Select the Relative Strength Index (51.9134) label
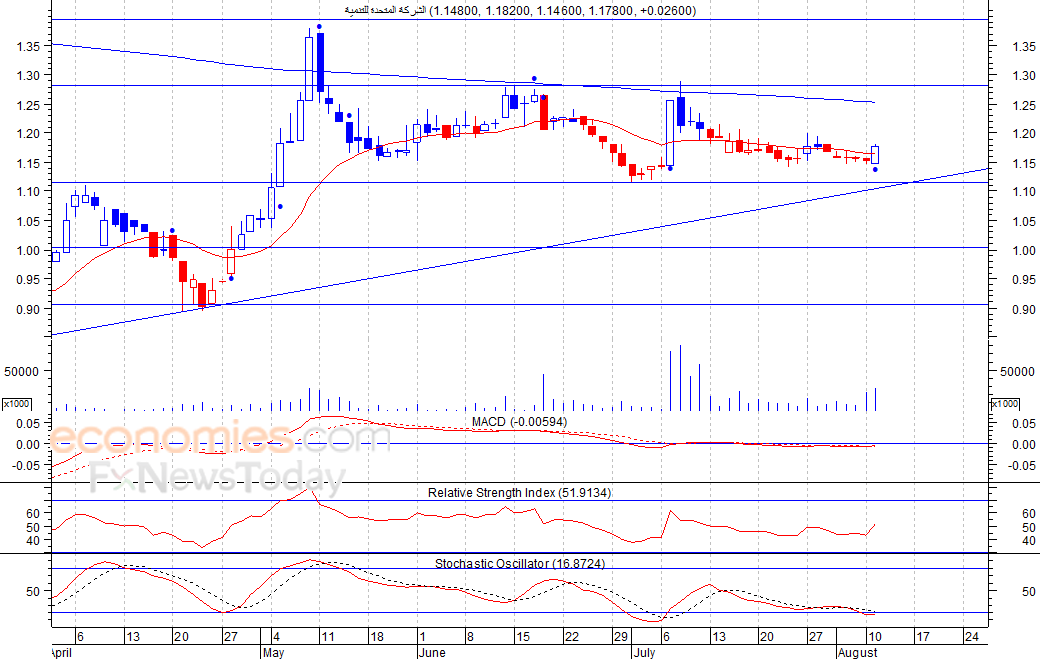 [x=519, y=493]
